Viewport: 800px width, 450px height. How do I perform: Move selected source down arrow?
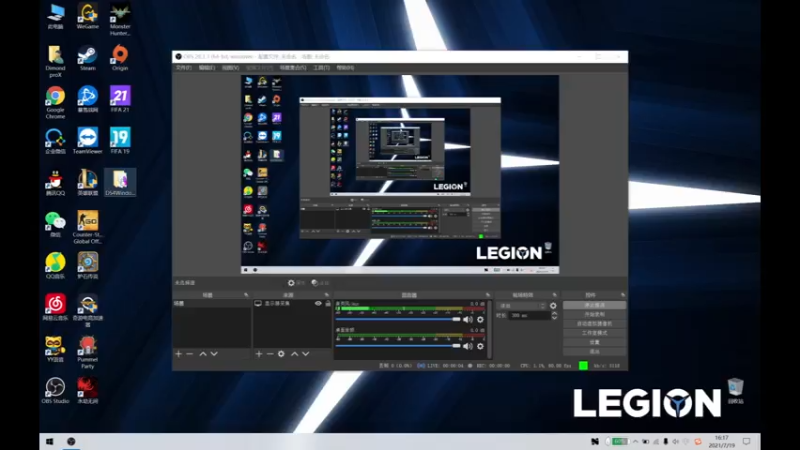click(x=306, y=354)
